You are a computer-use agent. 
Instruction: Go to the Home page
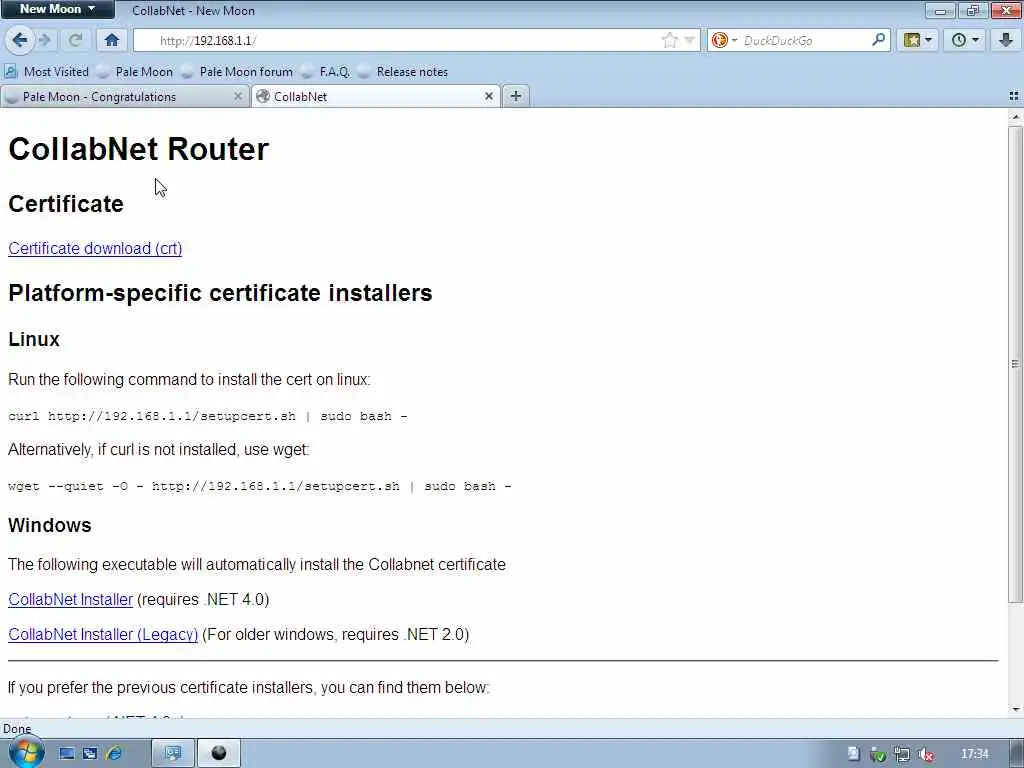(x=112, y=40)
